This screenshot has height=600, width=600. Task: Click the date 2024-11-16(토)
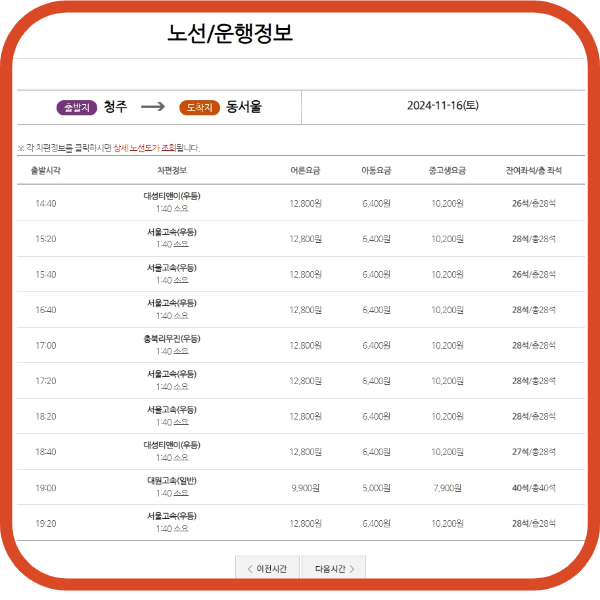coord(443,105)
